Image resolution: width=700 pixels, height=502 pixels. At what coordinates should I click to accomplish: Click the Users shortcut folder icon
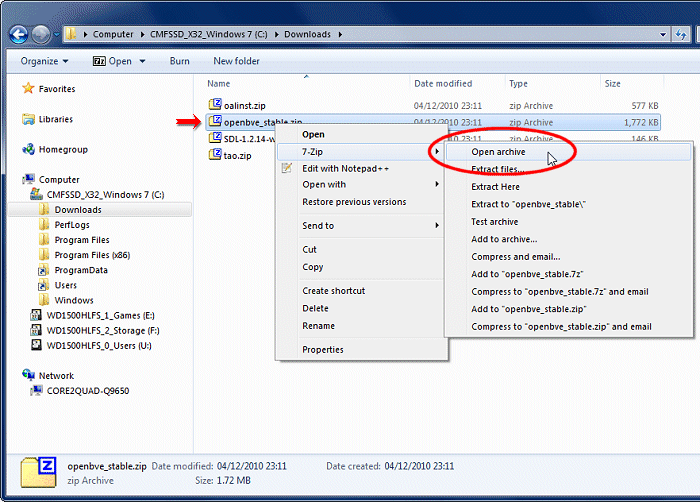[x=44, y=285]
